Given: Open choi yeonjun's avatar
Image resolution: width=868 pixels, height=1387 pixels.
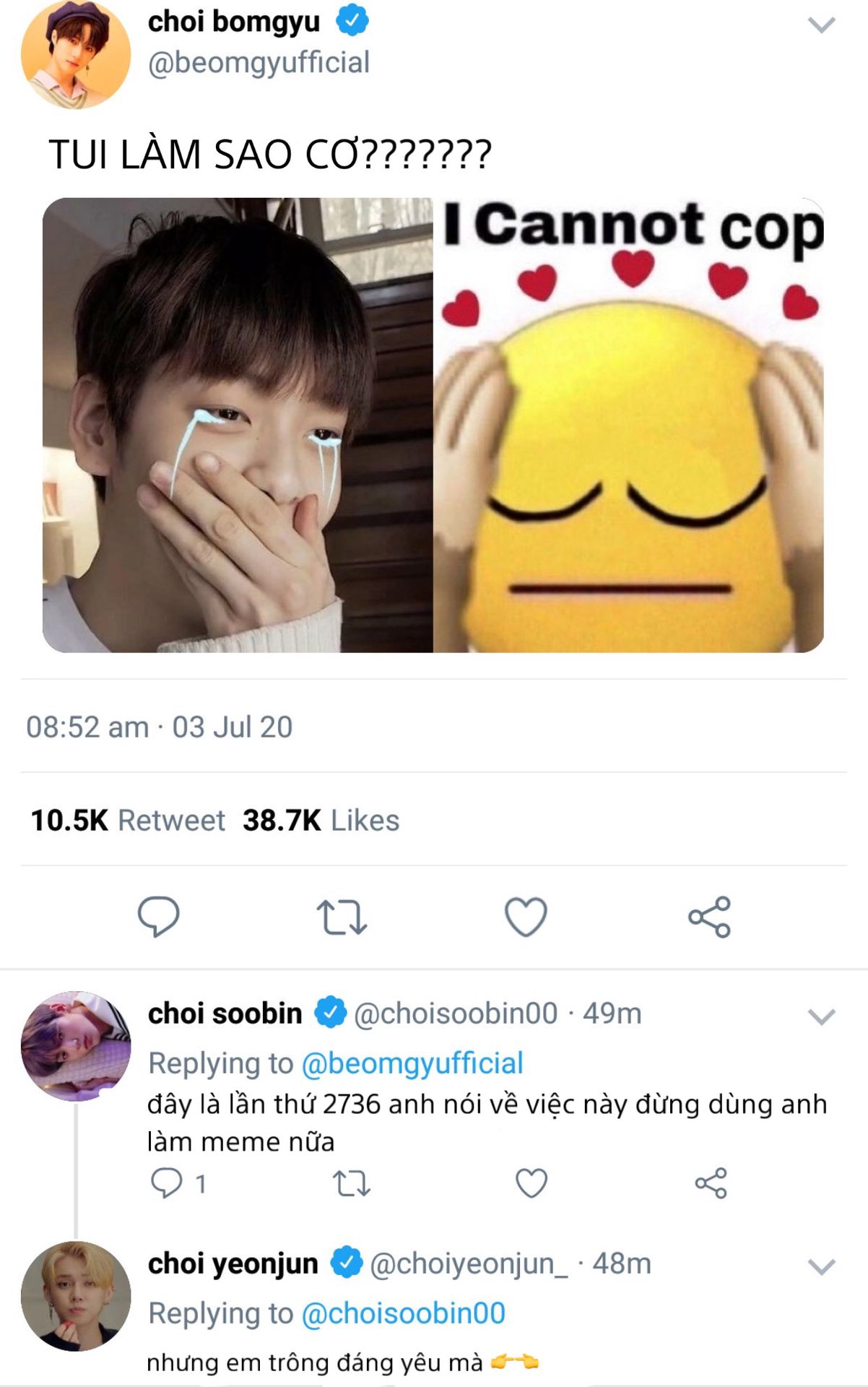Looking at the screenshot, I should pos(76,1296).
